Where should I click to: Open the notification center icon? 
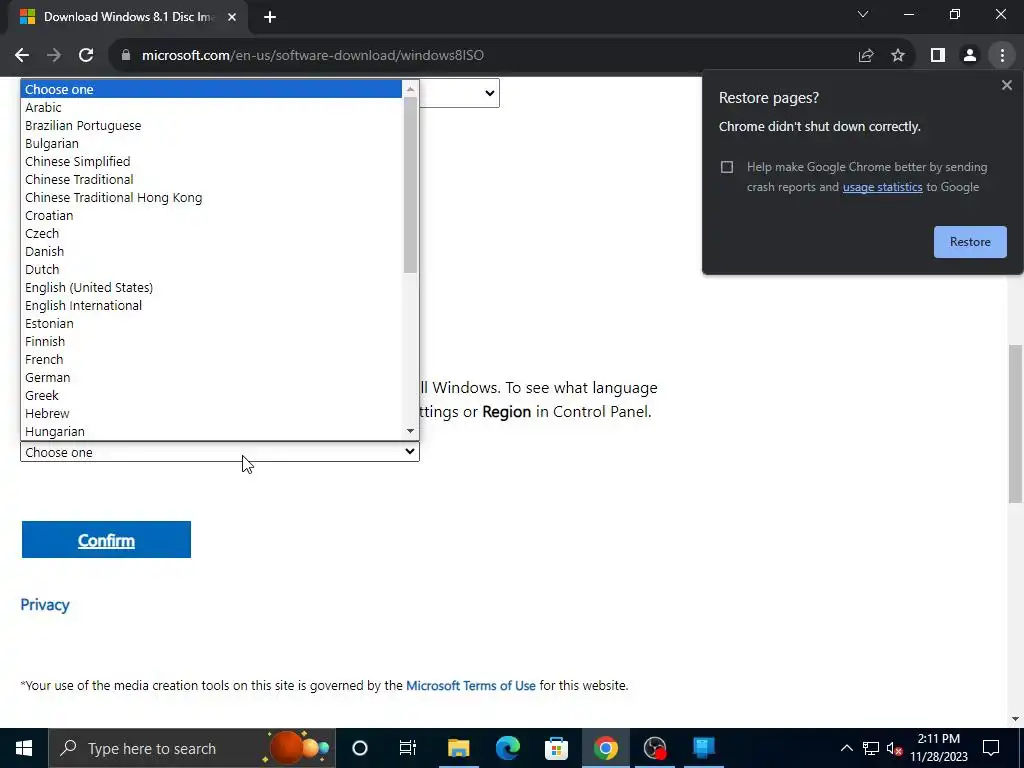click(991, 748)
